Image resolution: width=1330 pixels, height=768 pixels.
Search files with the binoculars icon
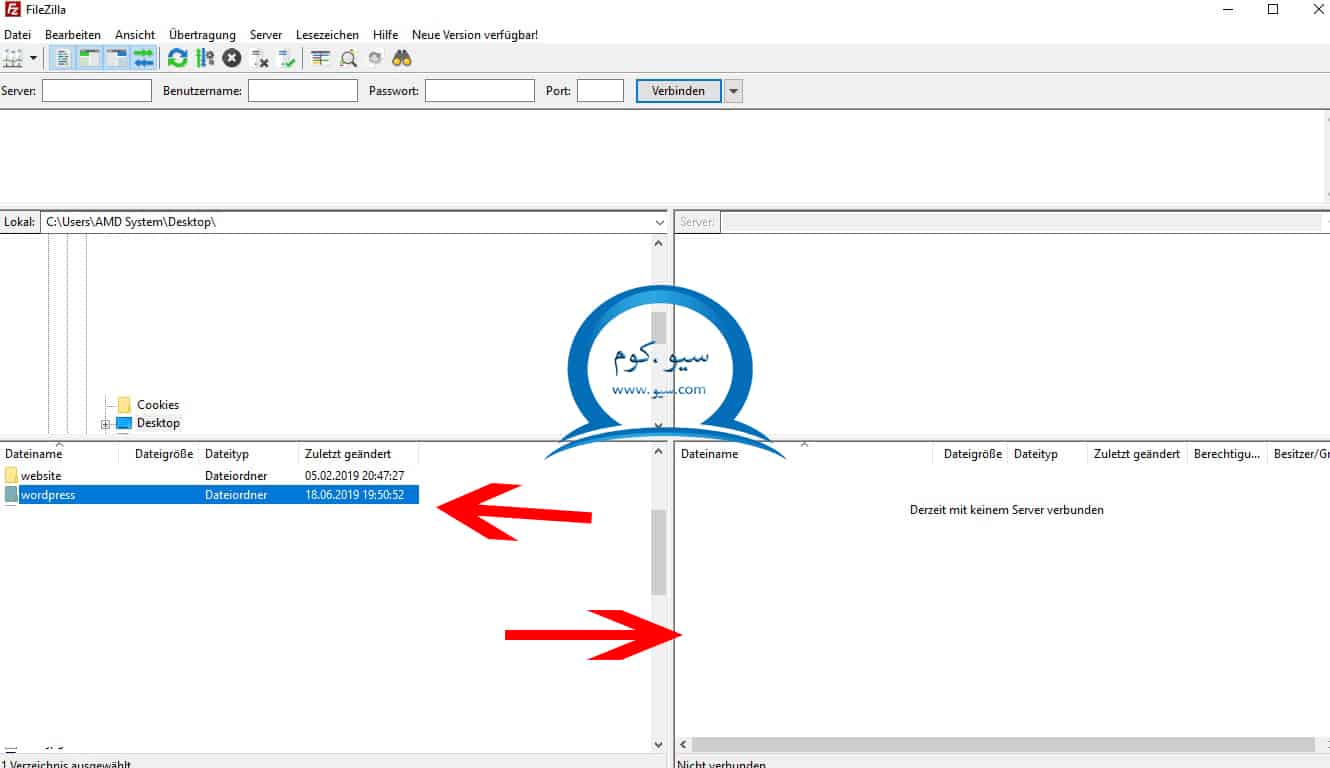[x=402, y=58]
